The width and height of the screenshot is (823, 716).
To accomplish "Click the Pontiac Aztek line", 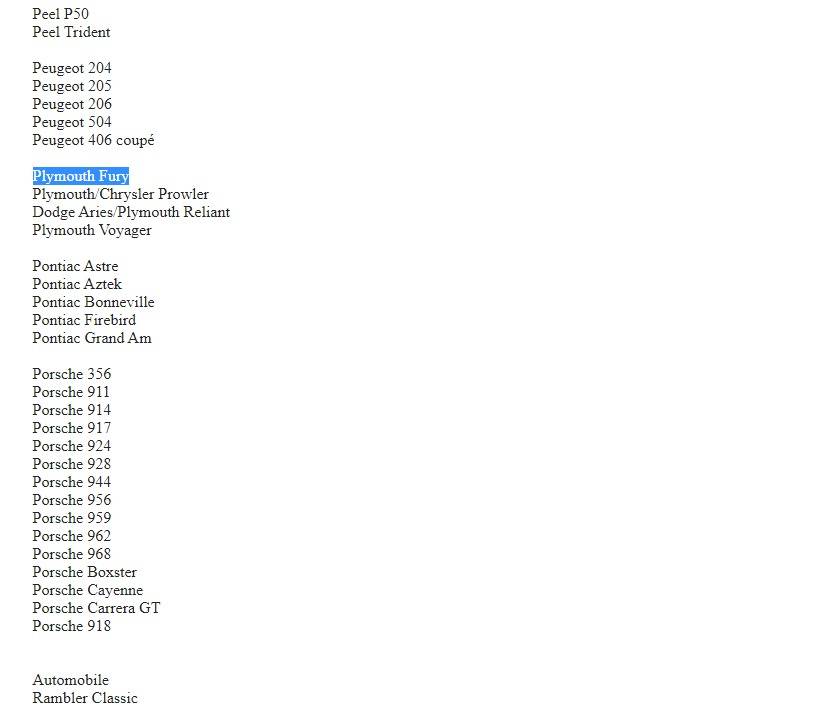I will point(77,284).
